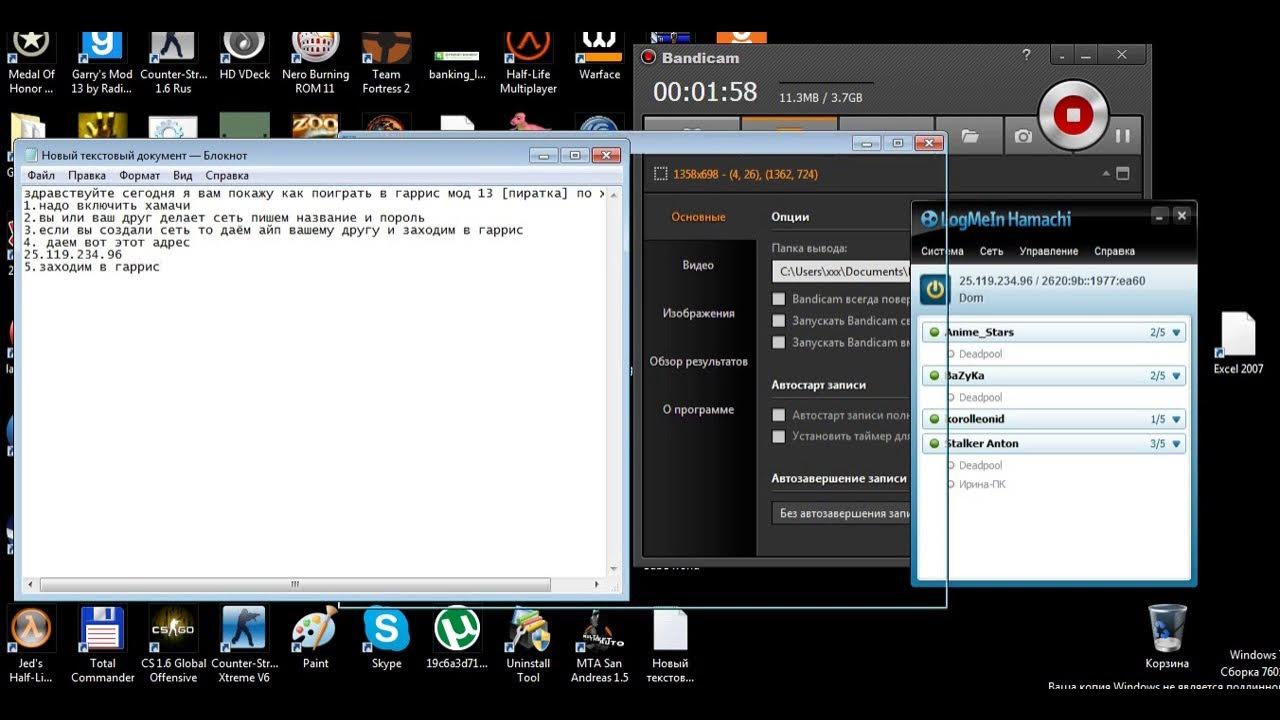The width and height of the screenshot is (1280, 720).
Task: Pause the Bandicam recording
Action: (1123, 136)
